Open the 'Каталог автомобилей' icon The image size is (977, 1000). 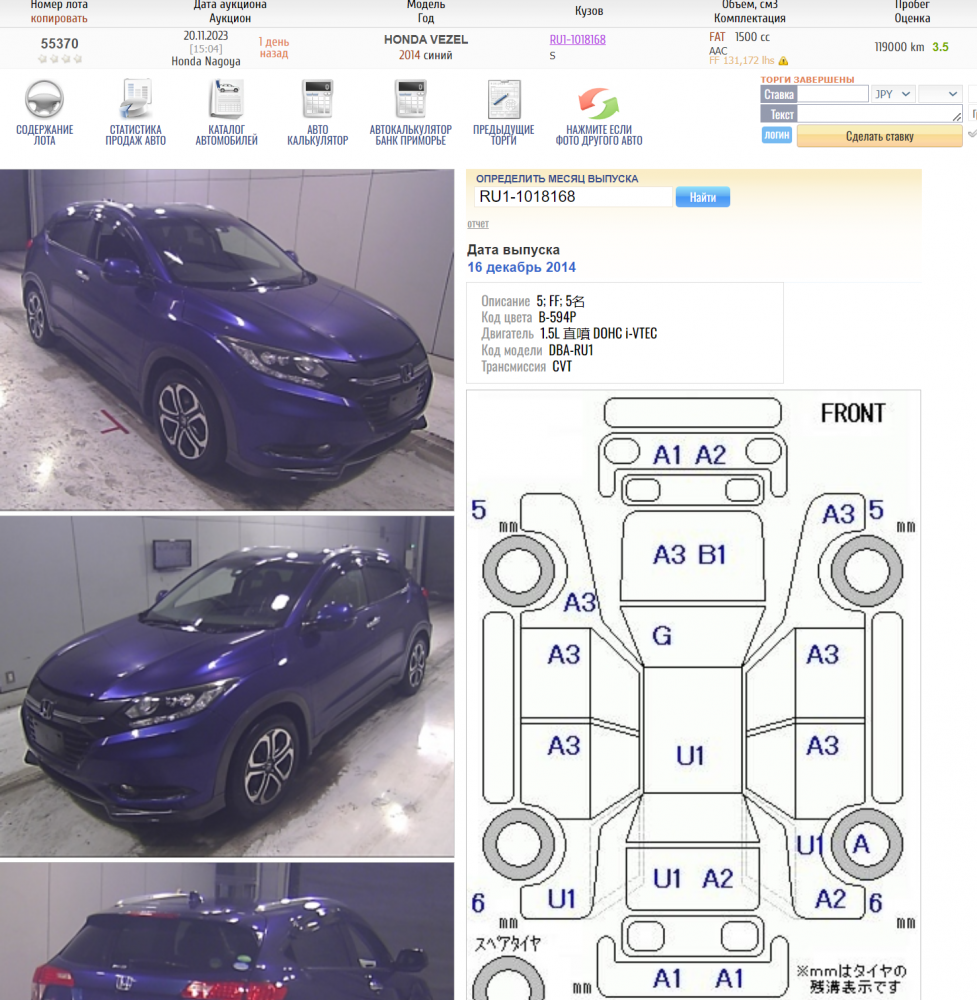coord(226,101)
